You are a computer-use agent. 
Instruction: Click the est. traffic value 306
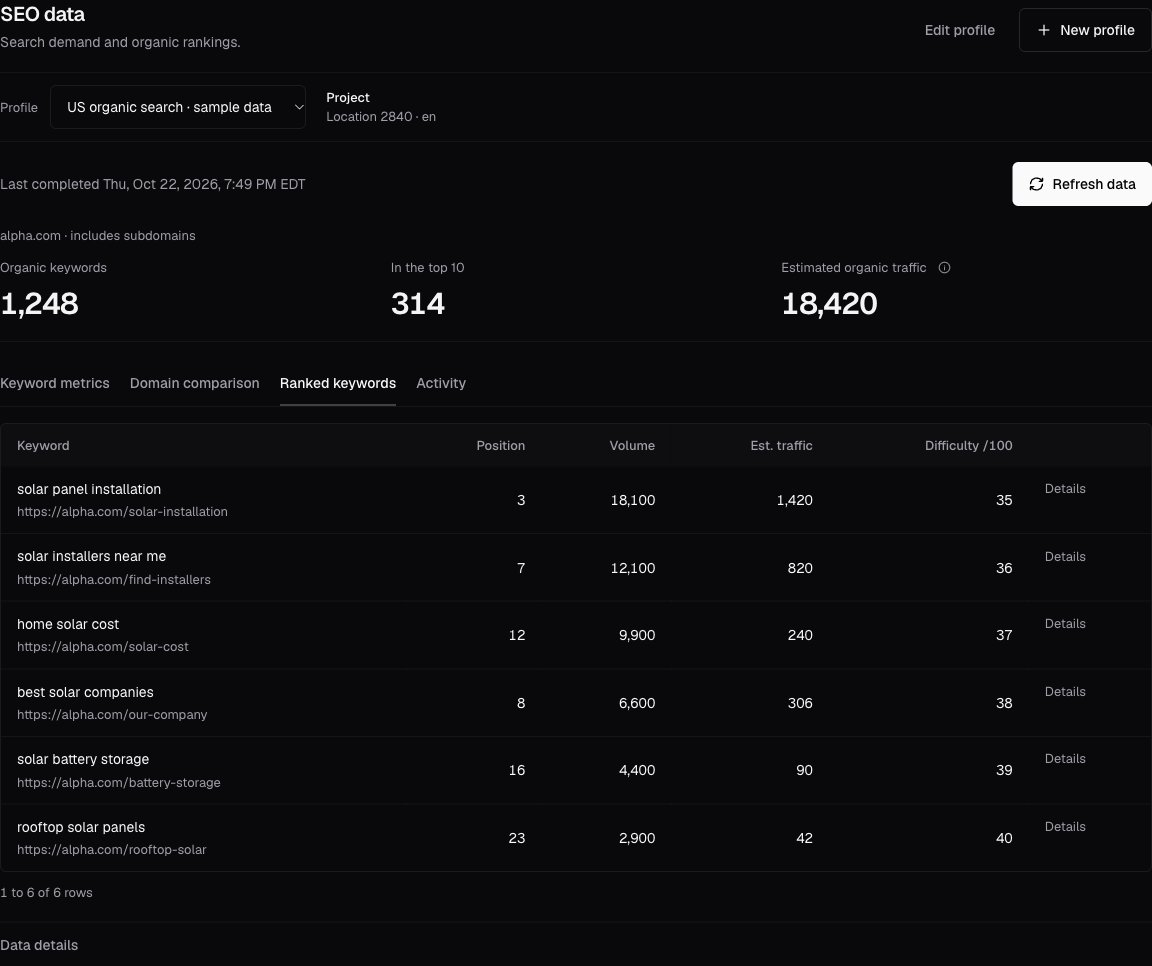tap(800, 704)
